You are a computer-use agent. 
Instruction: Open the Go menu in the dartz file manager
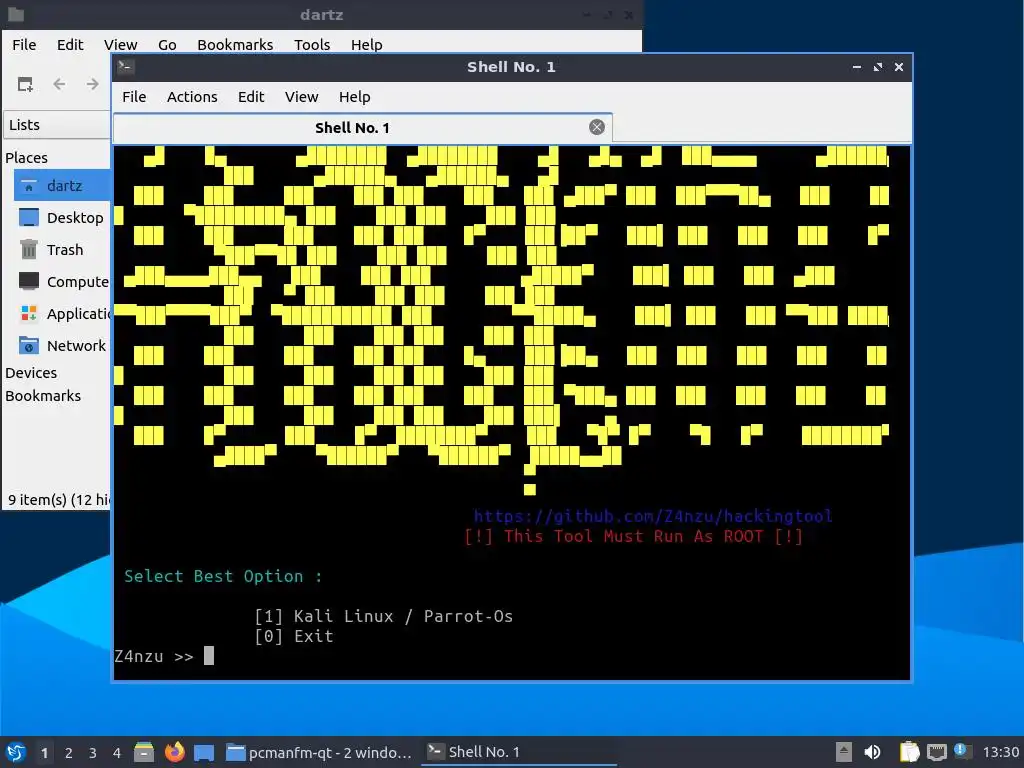coord(167,45)
